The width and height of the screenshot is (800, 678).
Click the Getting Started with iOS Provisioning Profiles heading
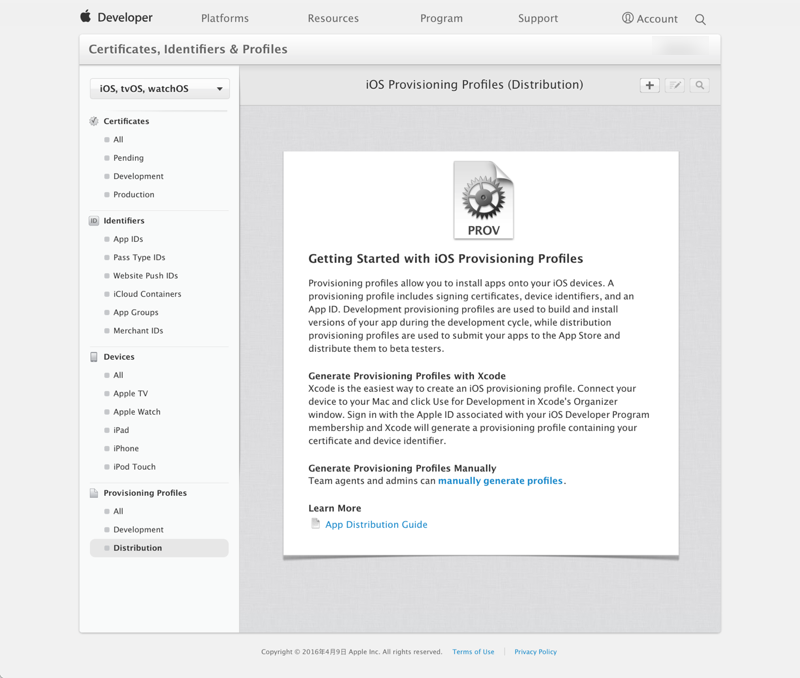[x=445, y=259]
